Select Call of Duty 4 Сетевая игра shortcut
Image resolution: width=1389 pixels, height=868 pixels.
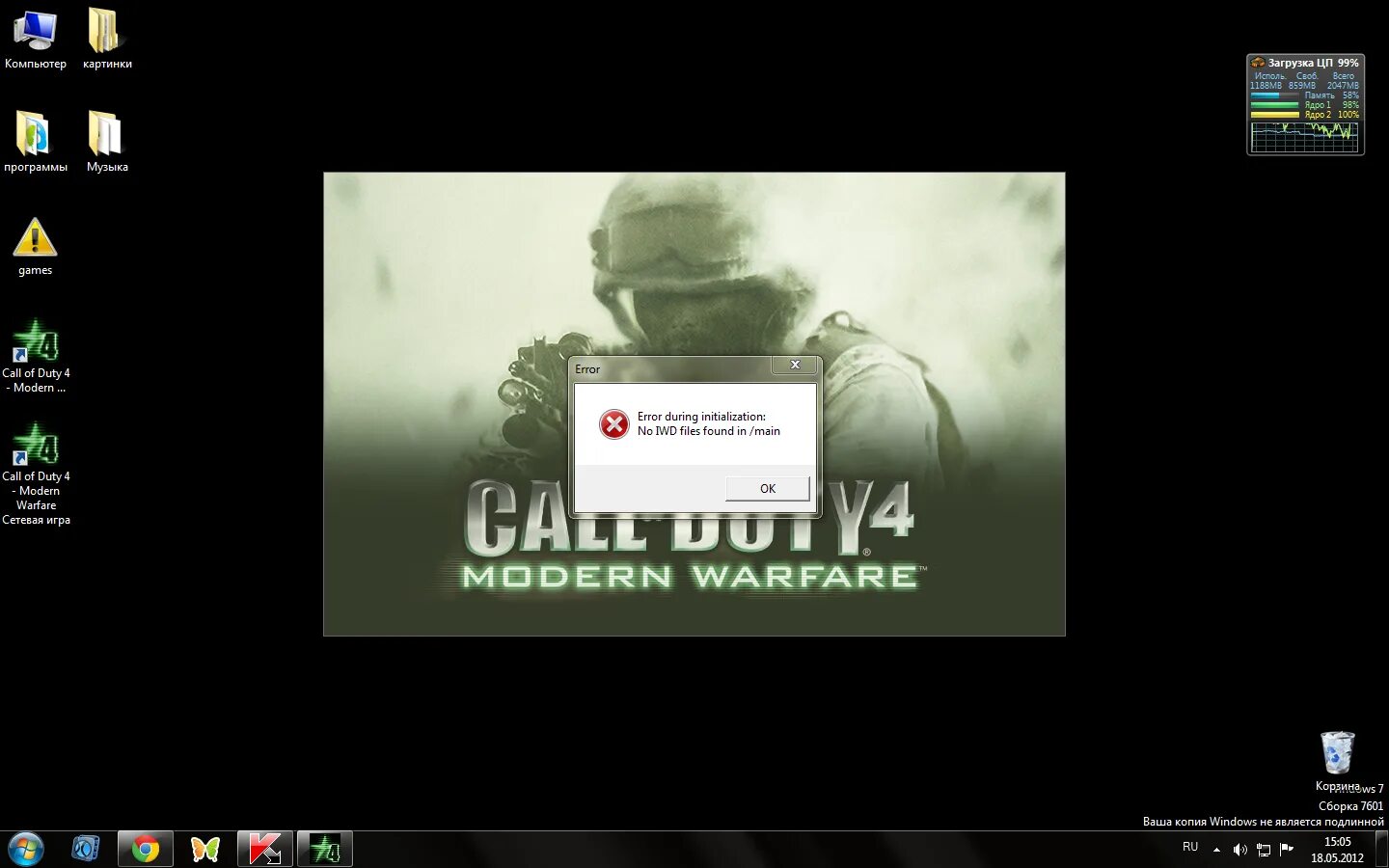click(x=36, y=475)
